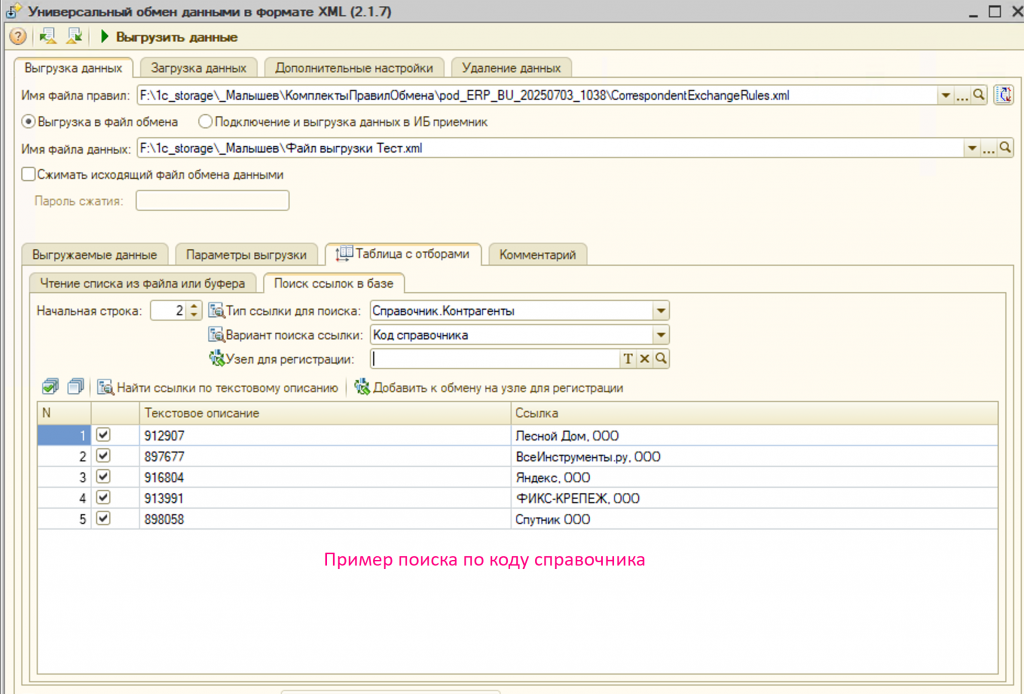1024x694 pixels.
Task: Open magnifier next to Имя файла данных
Action: (x=1005, y=149)
